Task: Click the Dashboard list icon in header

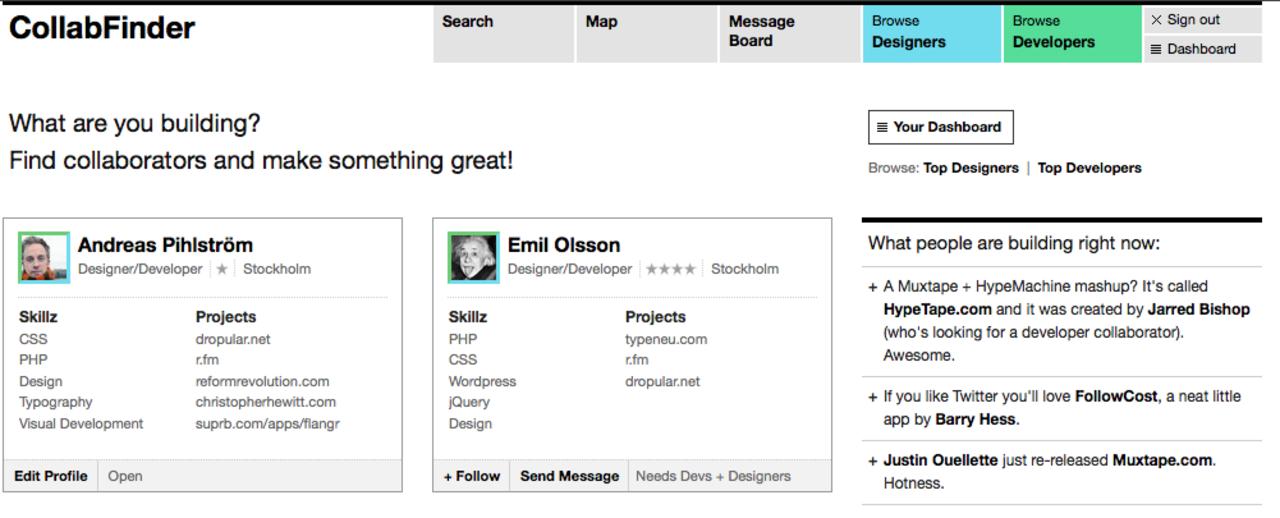Action: pyautogui.click(x=1155, y=49)
